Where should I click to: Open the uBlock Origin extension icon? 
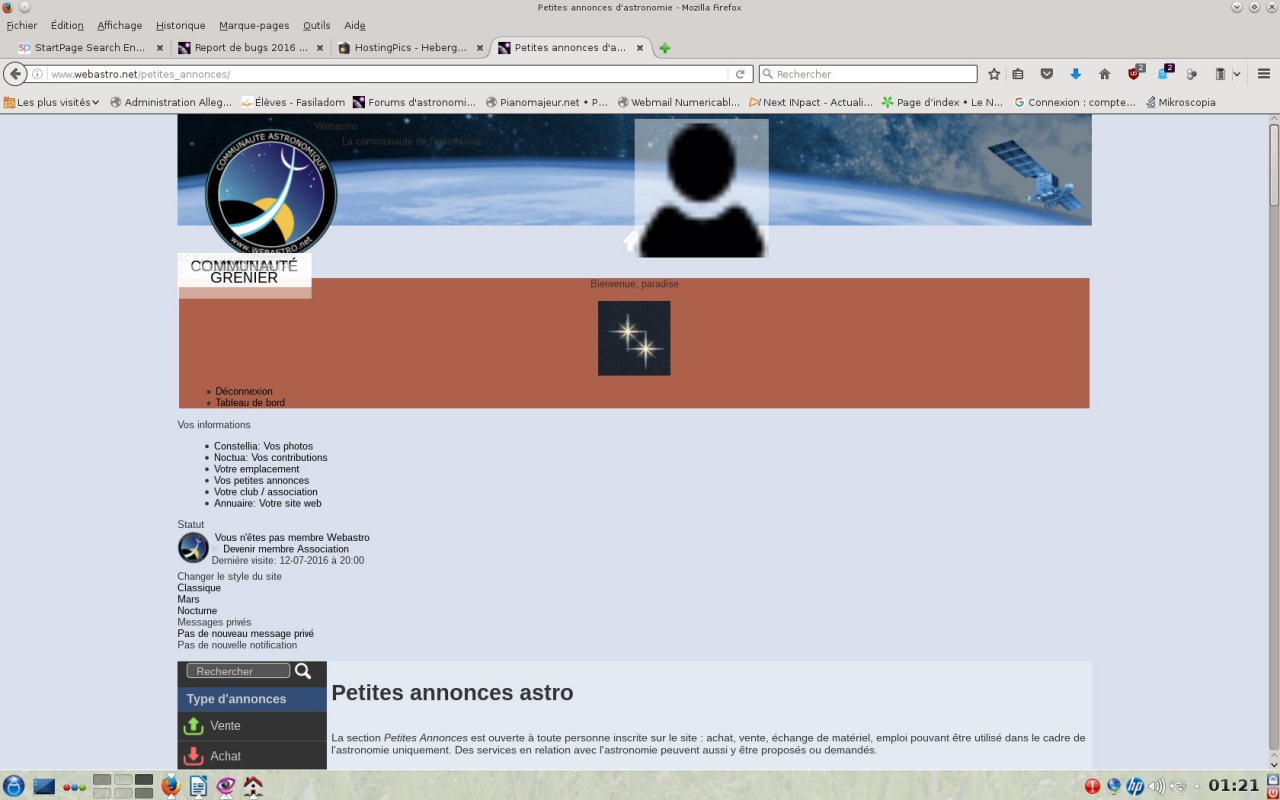click(x=1135, y=73)
